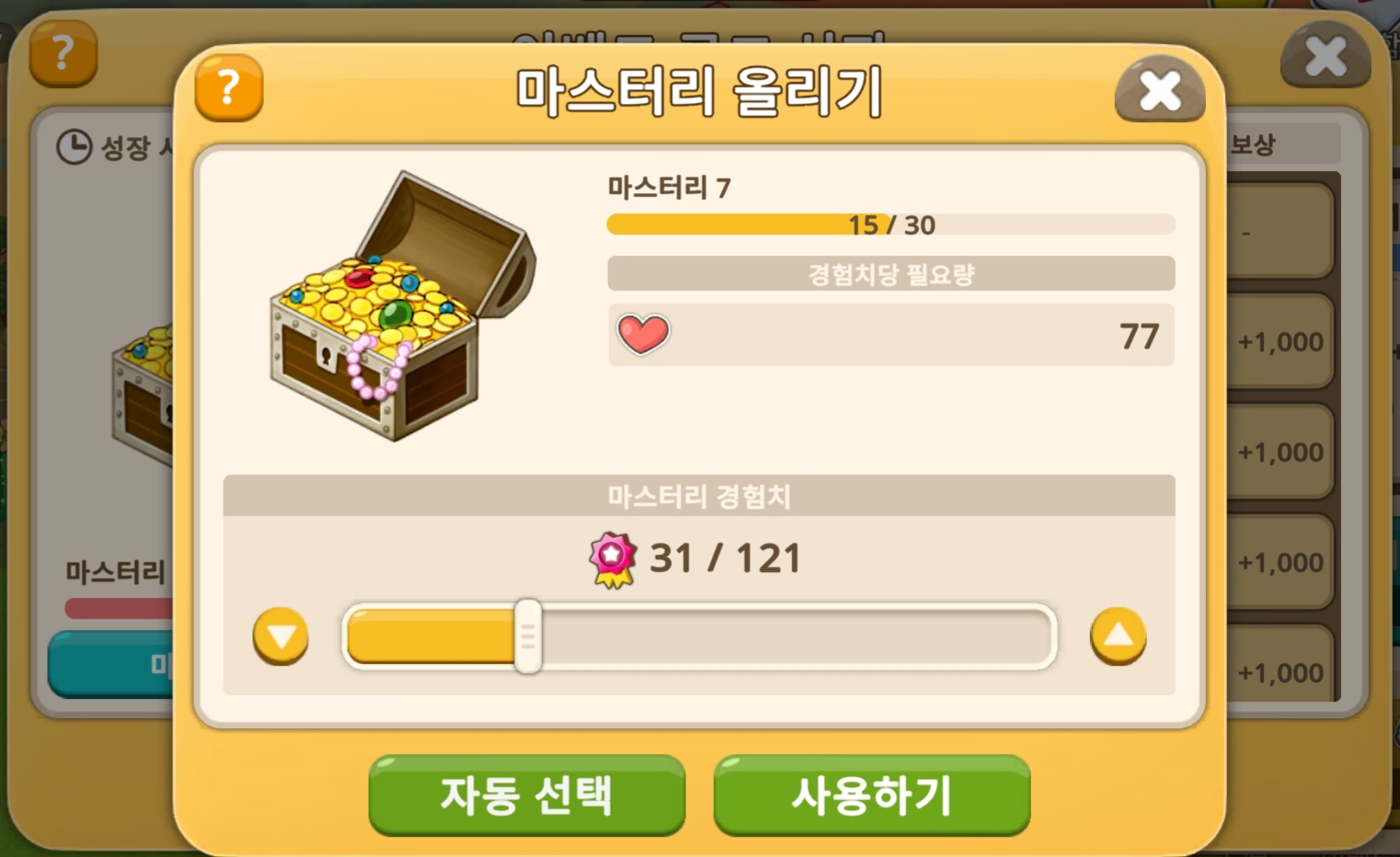
Task: Click the mastery medal badge icon
Action: pos(613,560)
